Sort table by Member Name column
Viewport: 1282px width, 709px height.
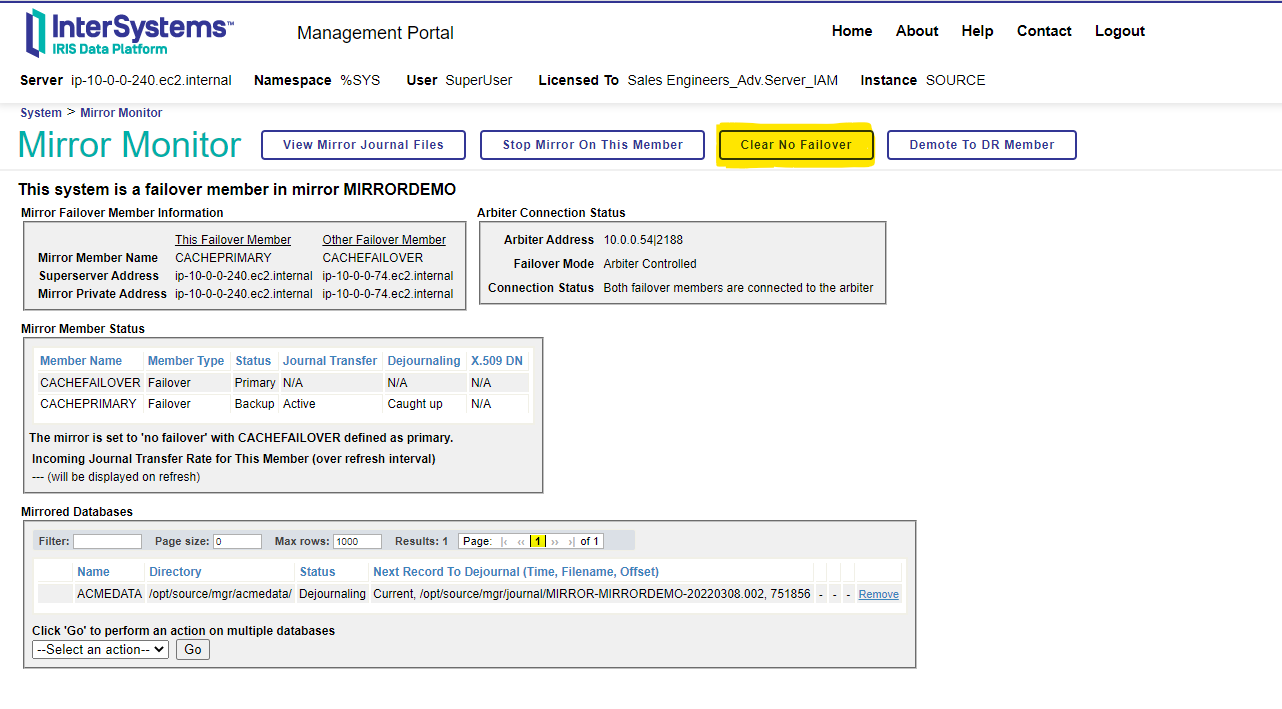tap(81, 361)
